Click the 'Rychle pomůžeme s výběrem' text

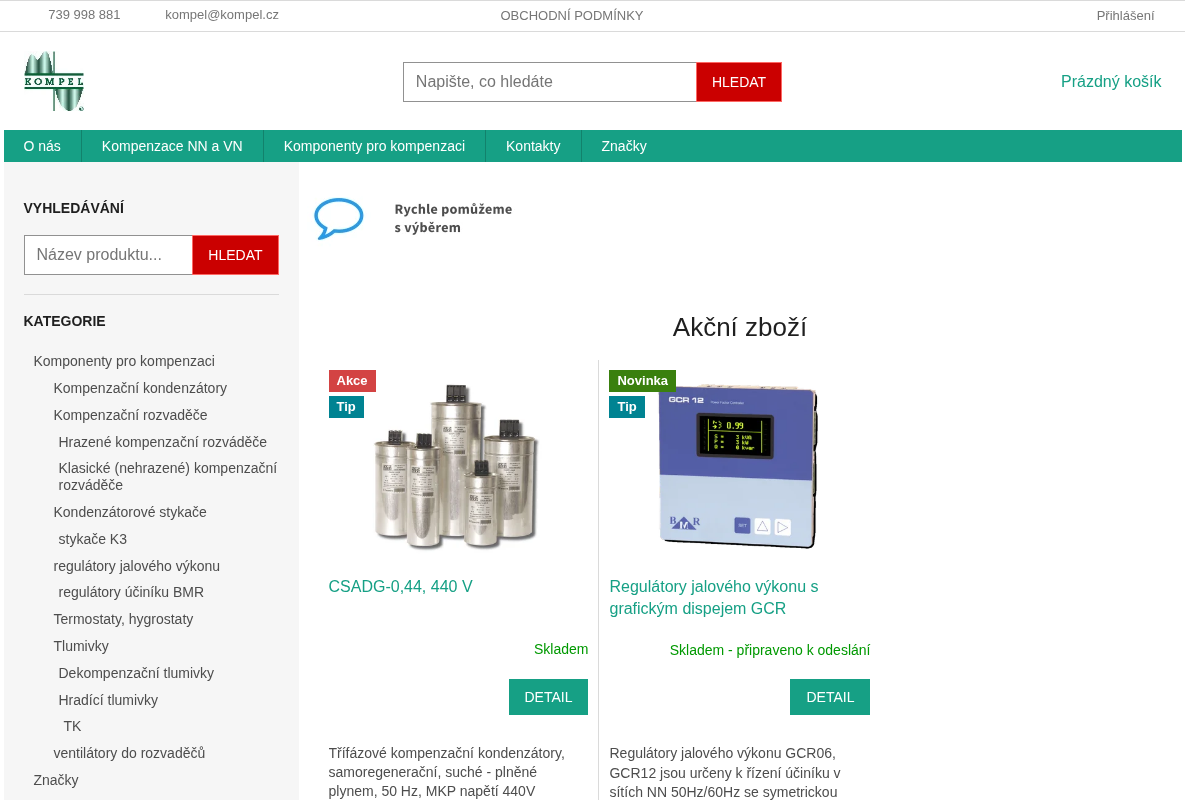point(453,218)
